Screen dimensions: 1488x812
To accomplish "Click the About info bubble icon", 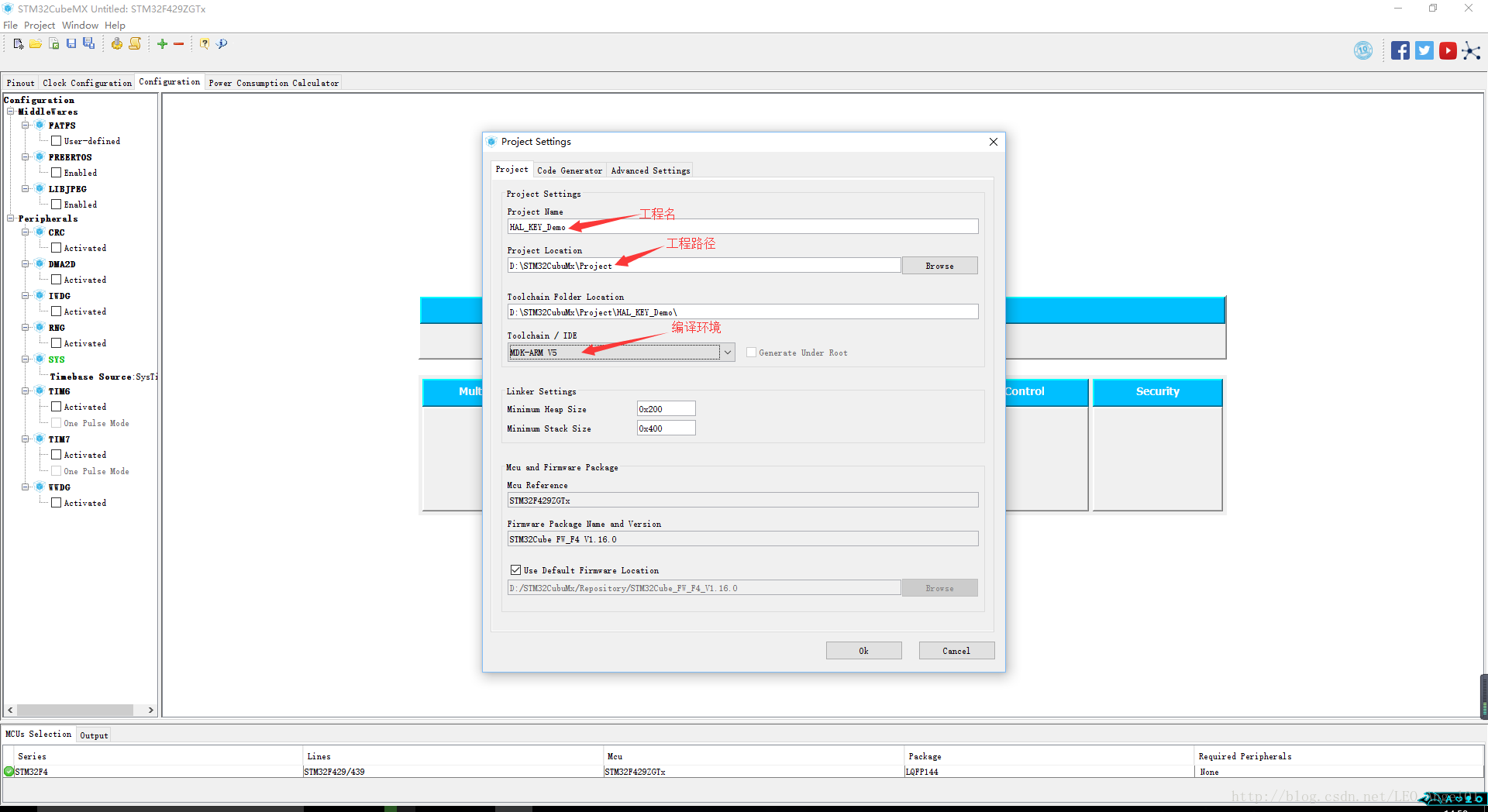I will (x=222, y=44).
